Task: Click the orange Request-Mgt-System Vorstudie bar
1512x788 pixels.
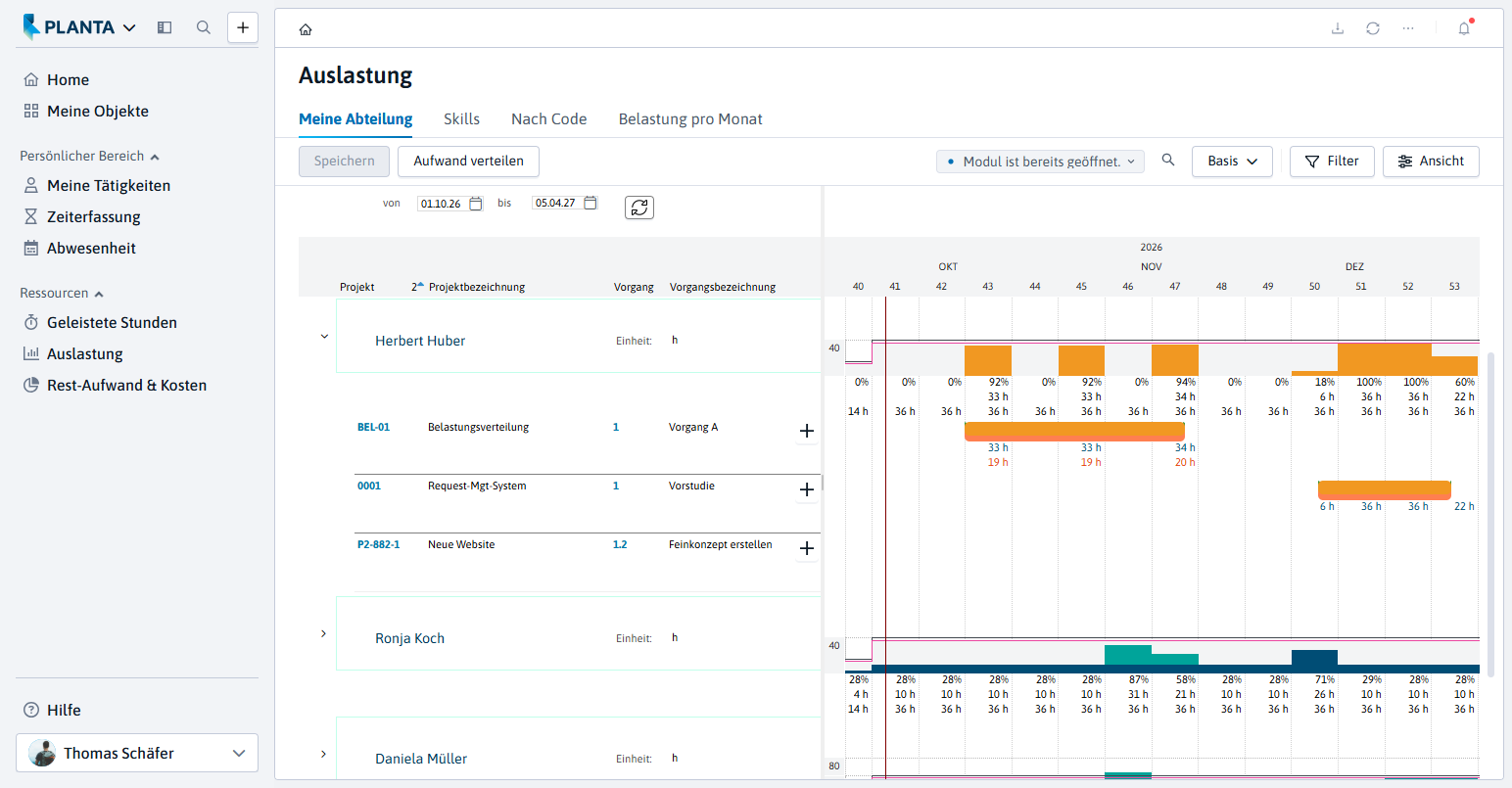Action: [1384, 490]
